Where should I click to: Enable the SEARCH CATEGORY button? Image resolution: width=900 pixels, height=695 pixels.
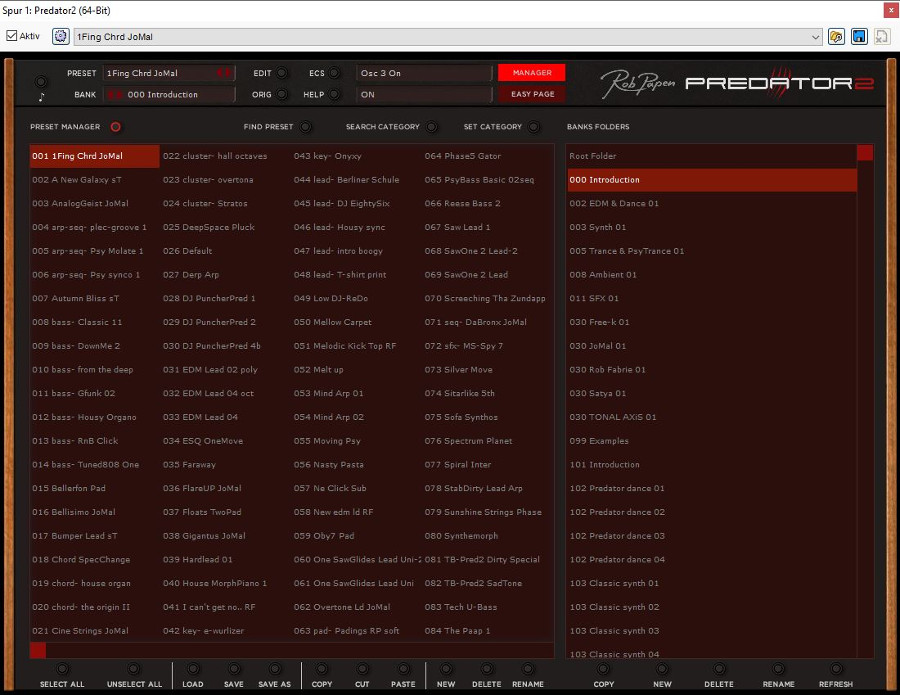click(432, 127)
